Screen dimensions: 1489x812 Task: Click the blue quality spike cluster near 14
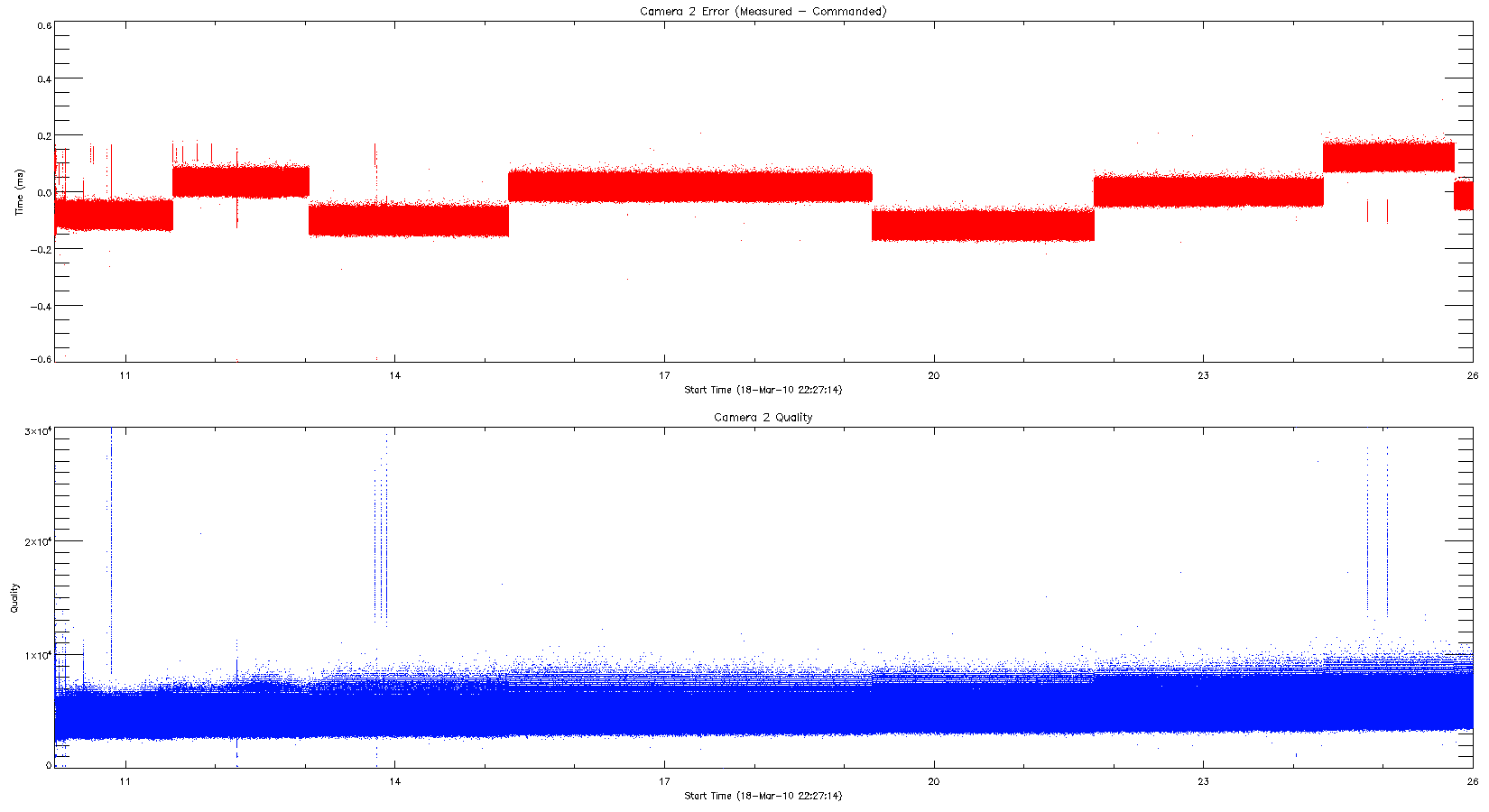[380, 550]
